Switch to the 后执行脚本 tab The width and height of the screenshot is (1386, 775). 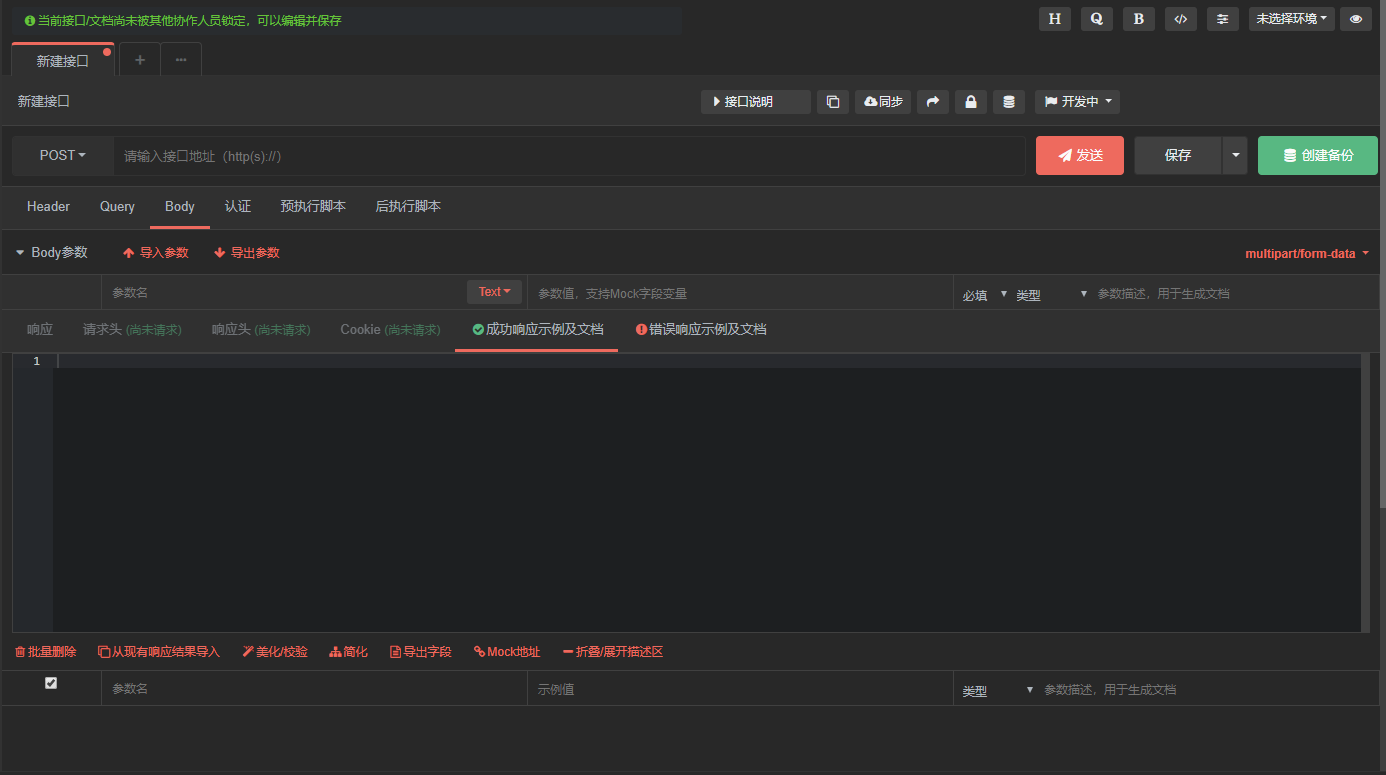(x=408, y=207)
